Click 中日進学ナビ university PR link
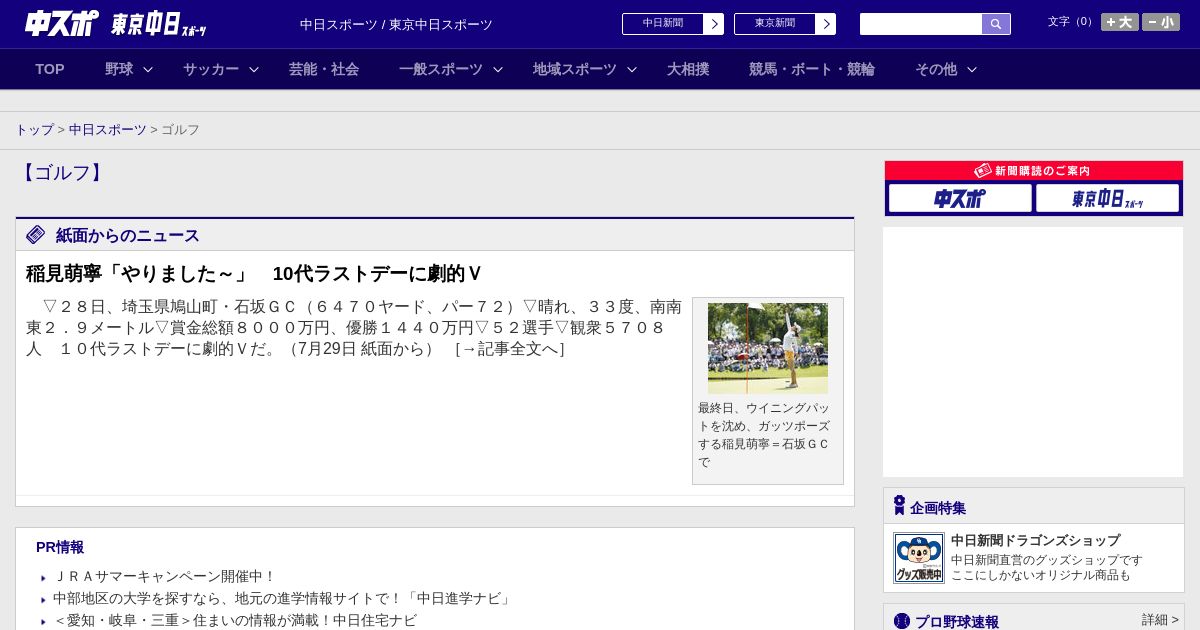 (x=283, y=599)
